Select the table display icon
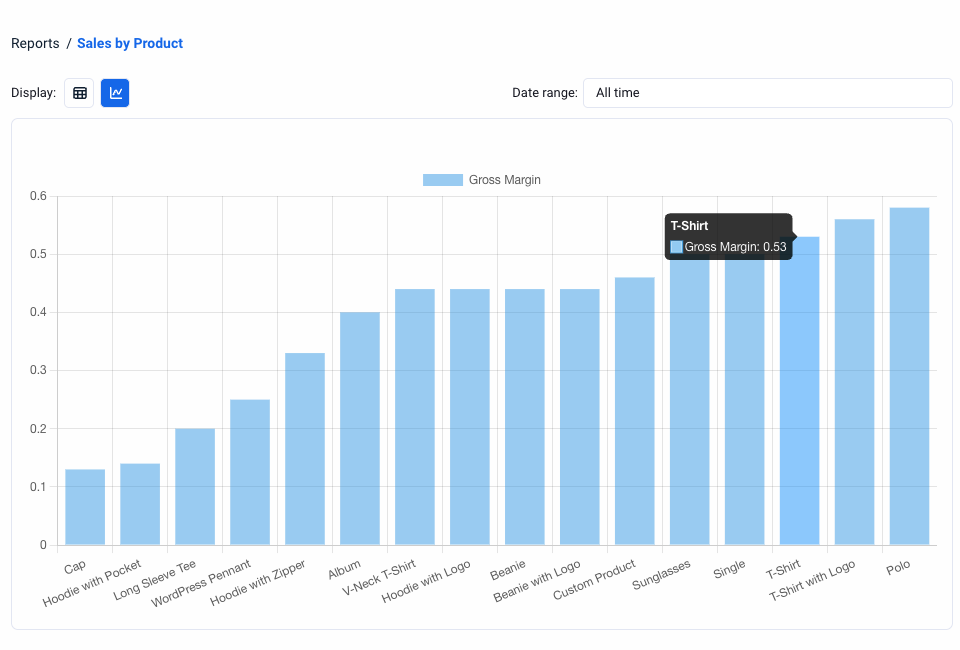The width and height of the screenshot is (960, 650). [79, 92]
